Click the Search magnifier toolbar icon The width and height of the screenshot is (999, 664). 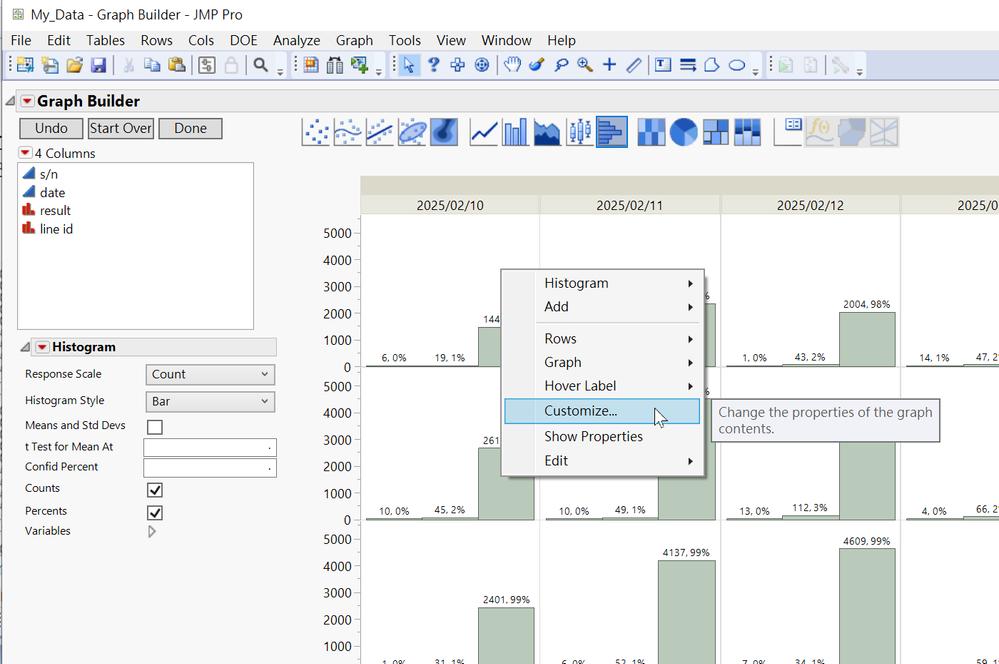[x=261, y=65]
